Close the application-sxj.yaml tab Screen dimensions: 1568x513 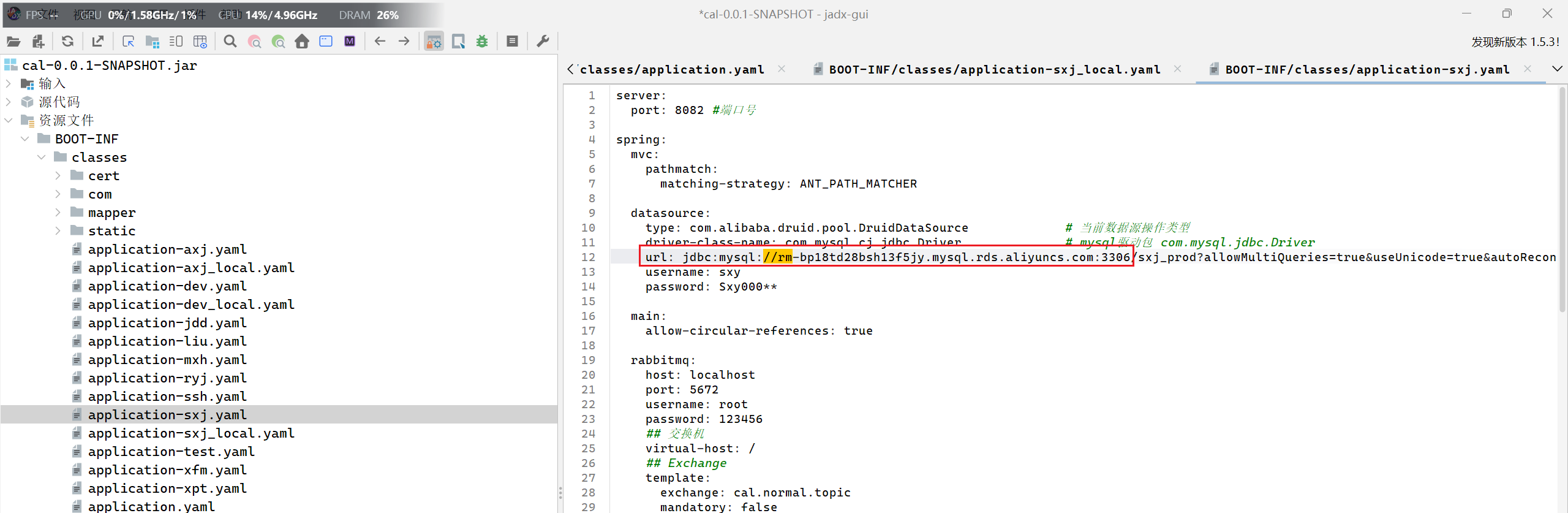click(1528, 69)
